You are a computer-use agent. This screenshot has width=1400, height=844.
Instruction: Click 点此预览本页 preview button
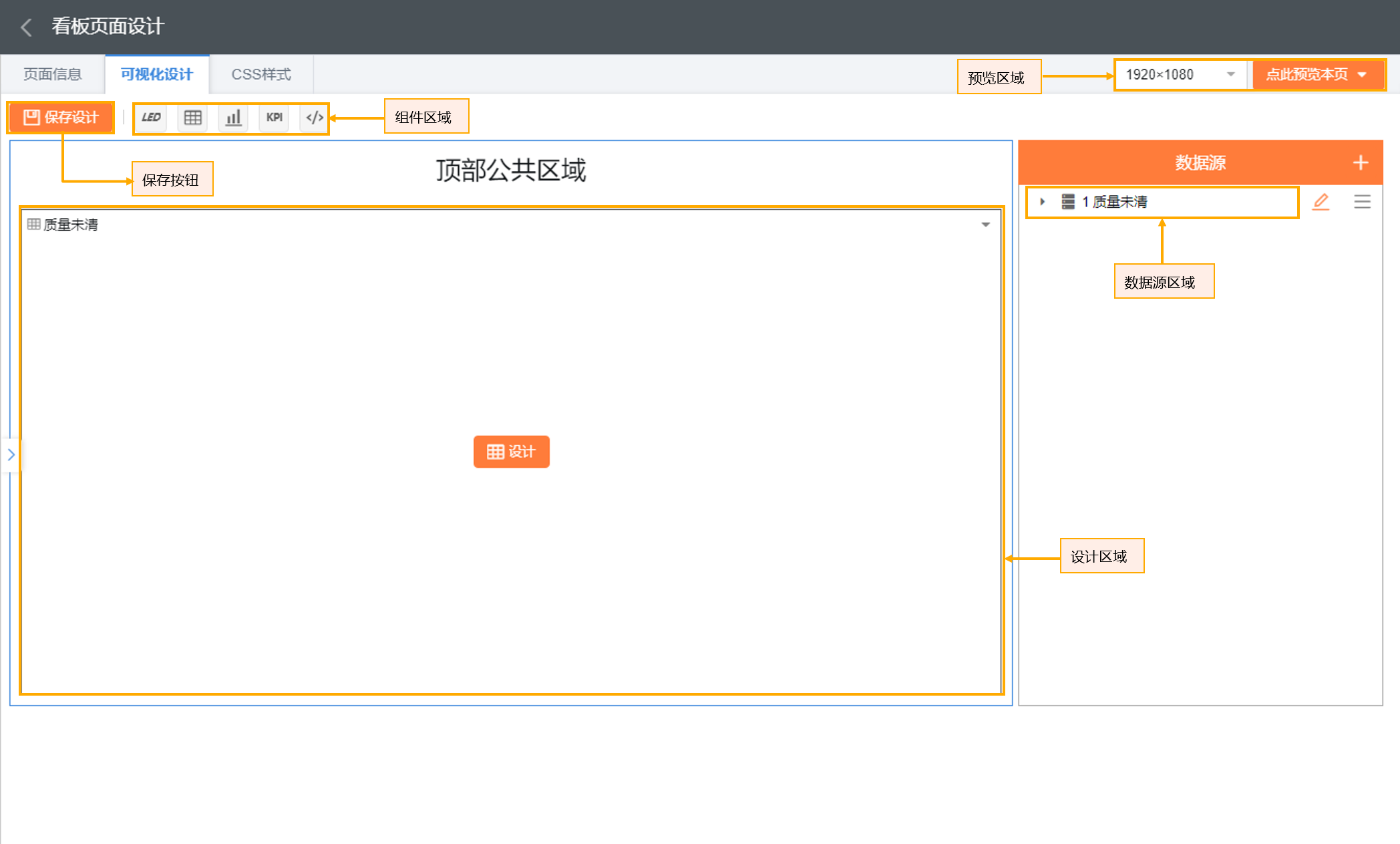(x=1317, y=75)
